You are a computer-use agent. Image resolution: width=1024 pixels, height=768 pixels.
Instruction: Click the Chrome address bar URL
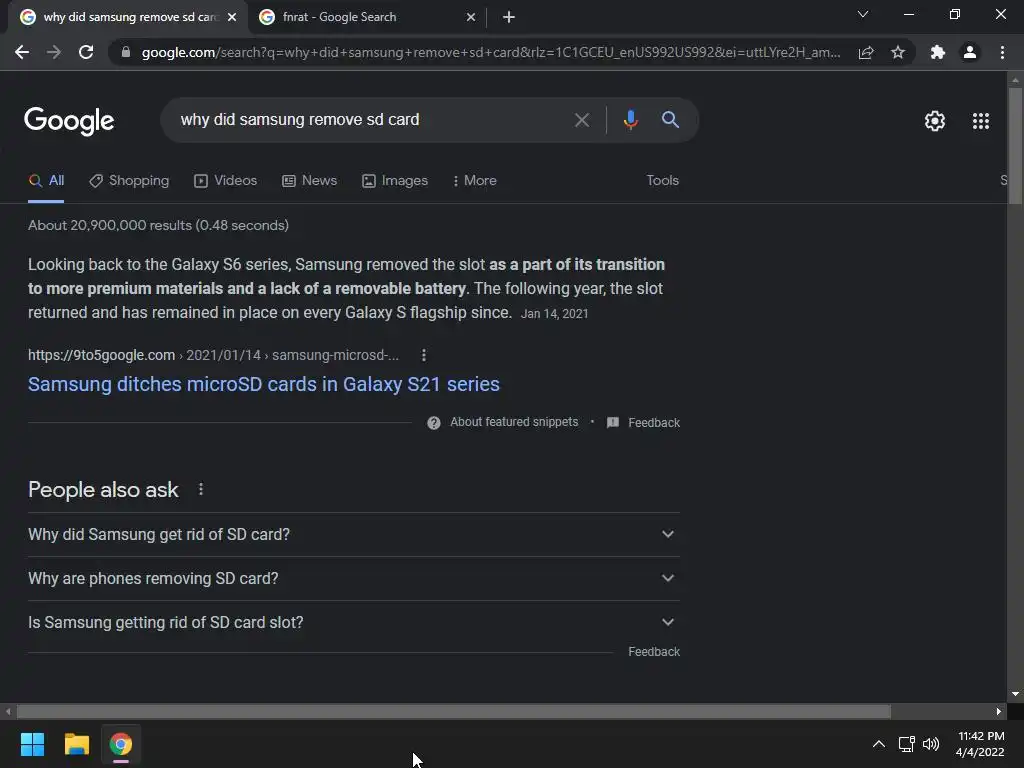tap(490, 52)
